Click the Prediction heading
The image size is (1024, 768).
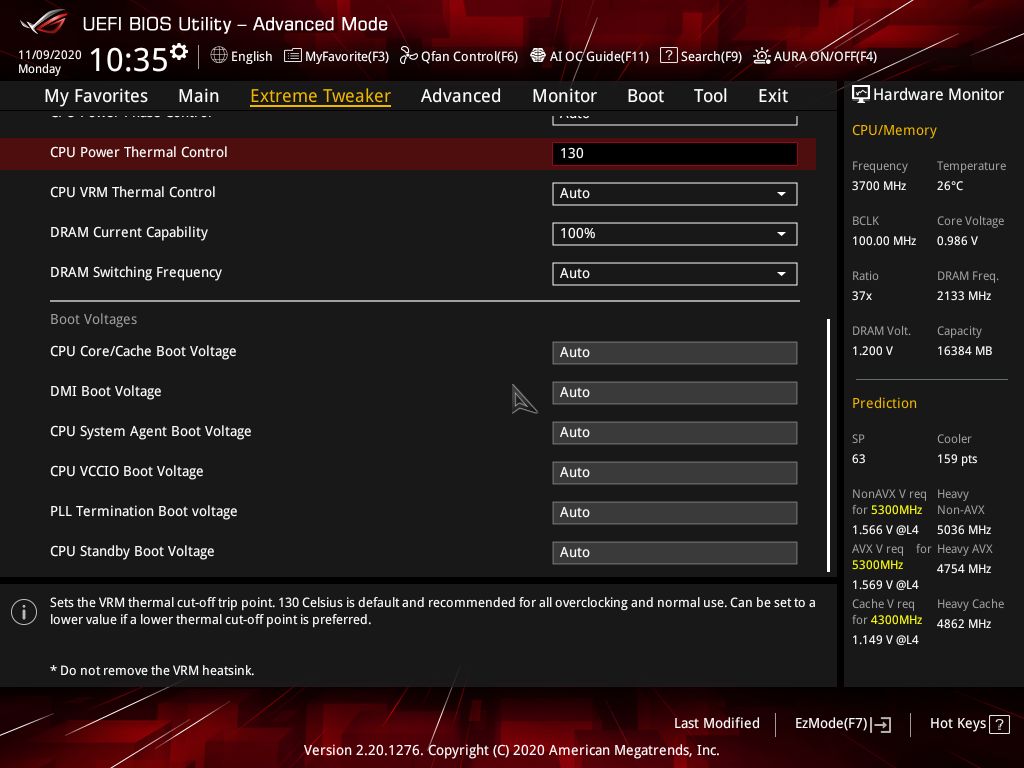884,403
